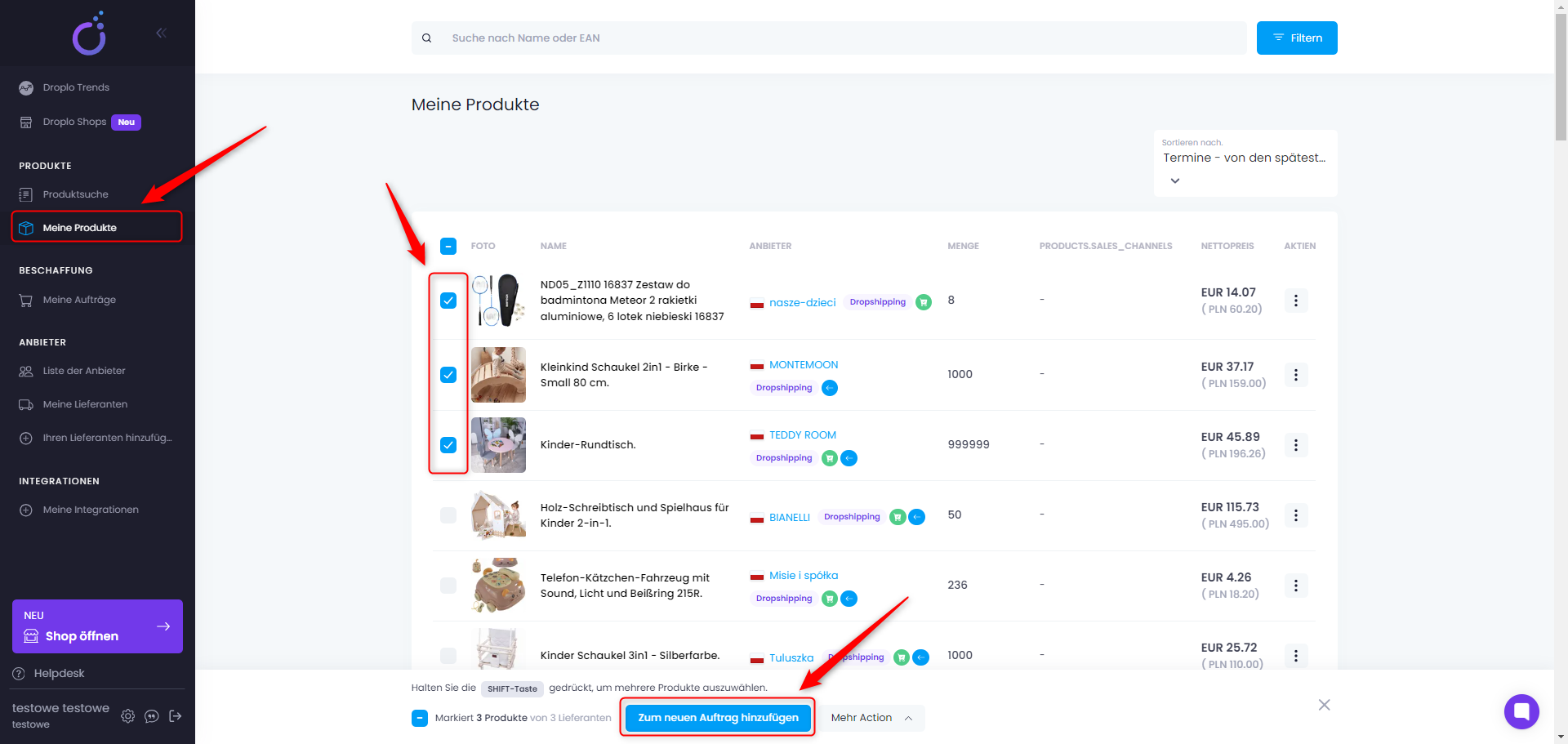Viewport: 1568px width, 744px height.
Task: Open Ihren Lieferanten hinzufügen
Action: 107,438
